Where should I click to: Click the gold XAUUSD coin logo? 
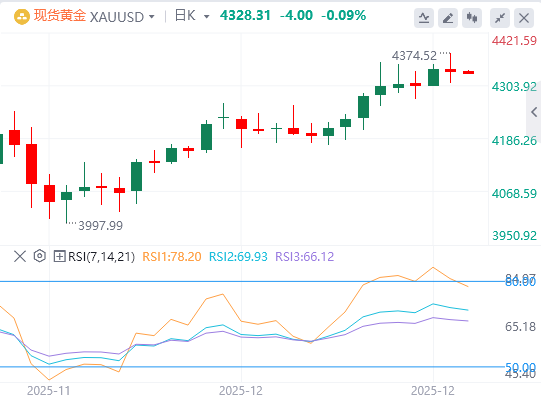click(22, 16)
